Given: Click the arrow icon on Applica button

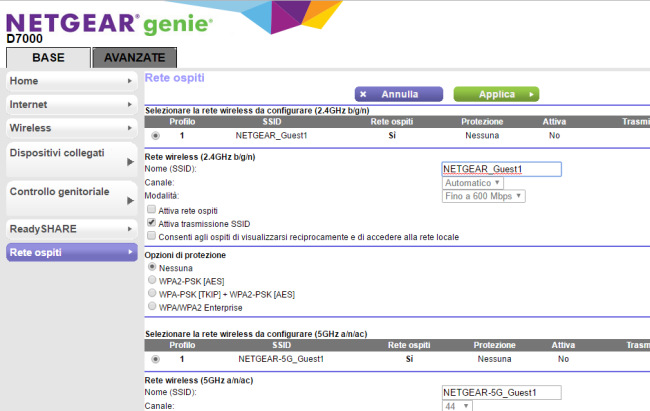Looking at the screenshot, I should click(x=531, y=94).
